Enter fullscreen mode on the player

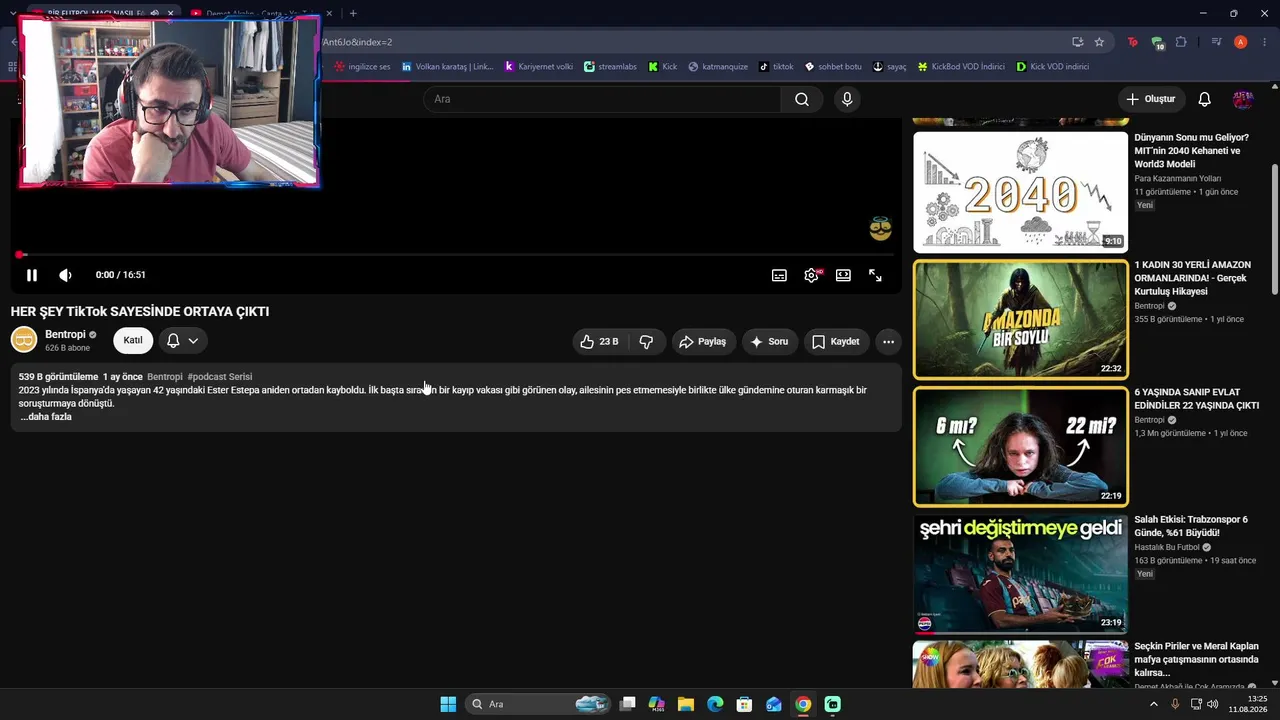(875, 275)
